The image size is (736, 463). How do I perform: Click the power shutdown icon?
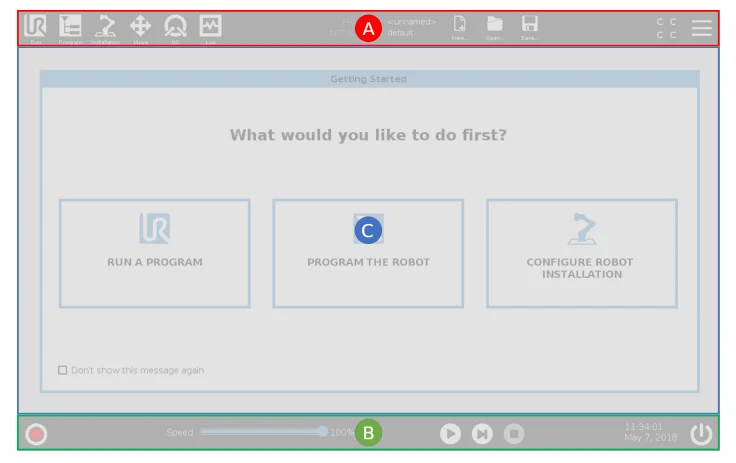pos(701,434)
